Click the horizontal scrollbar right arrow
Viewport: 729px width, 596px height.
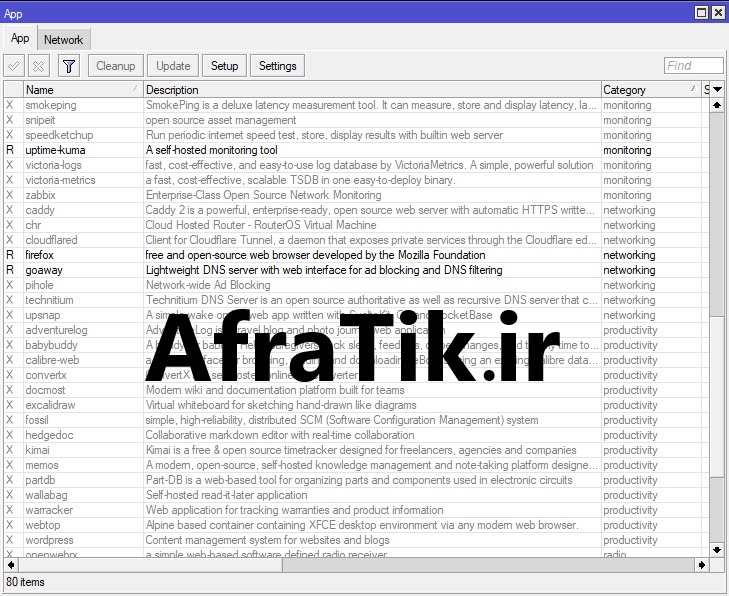701,564
